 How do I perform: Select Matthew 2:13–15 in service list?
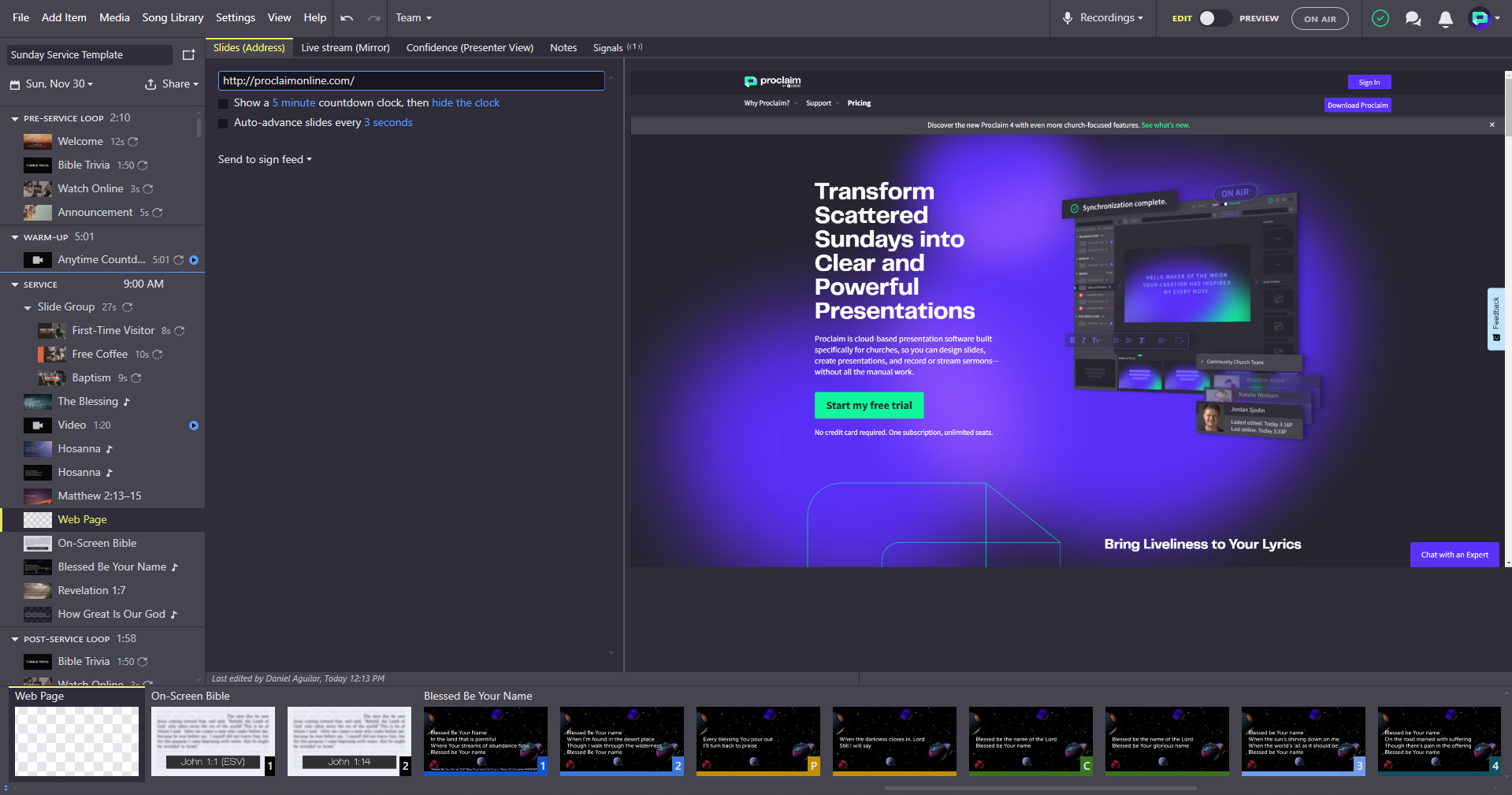[102, 496]
